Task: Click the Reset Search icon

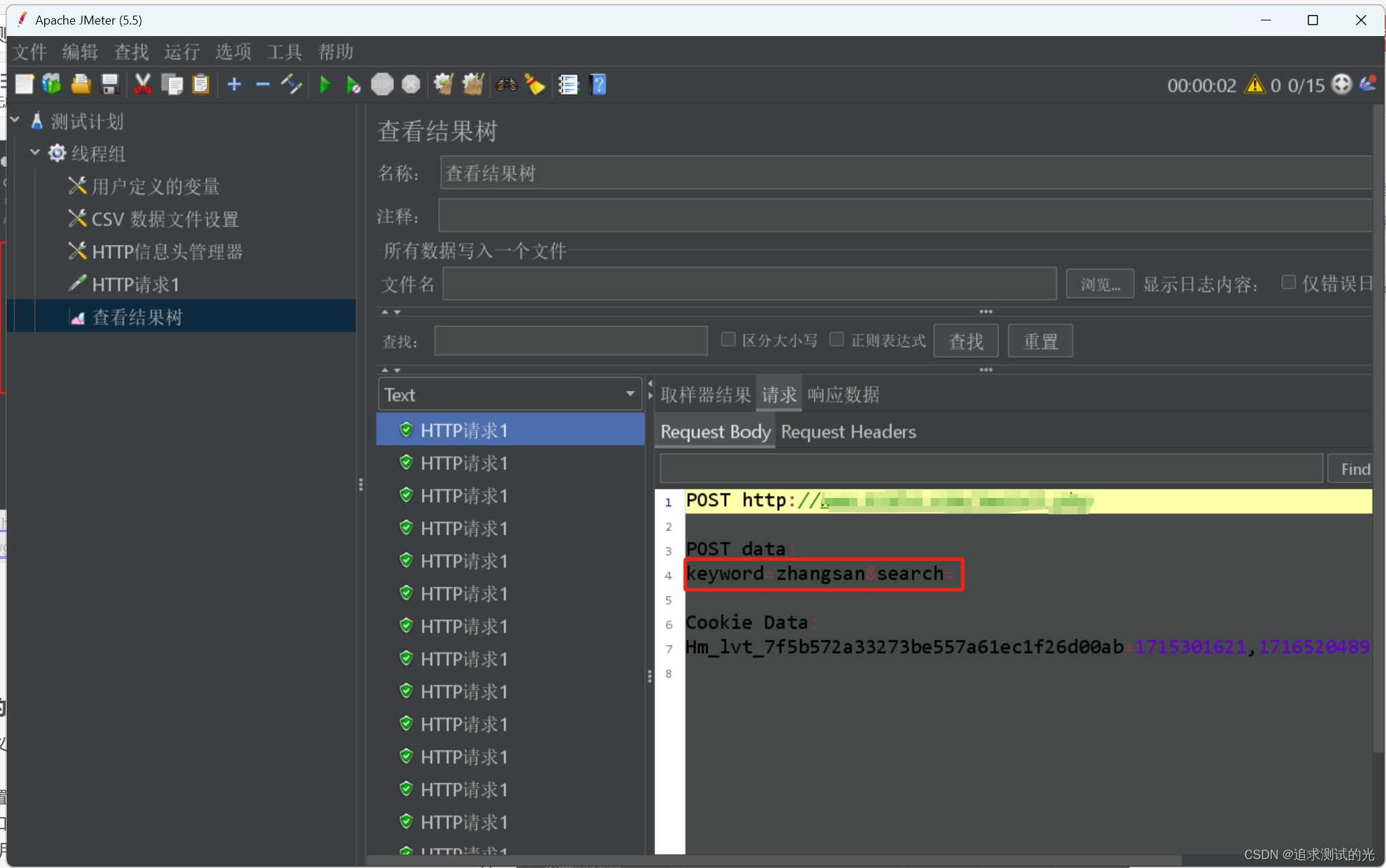Action: click(535, 84)
